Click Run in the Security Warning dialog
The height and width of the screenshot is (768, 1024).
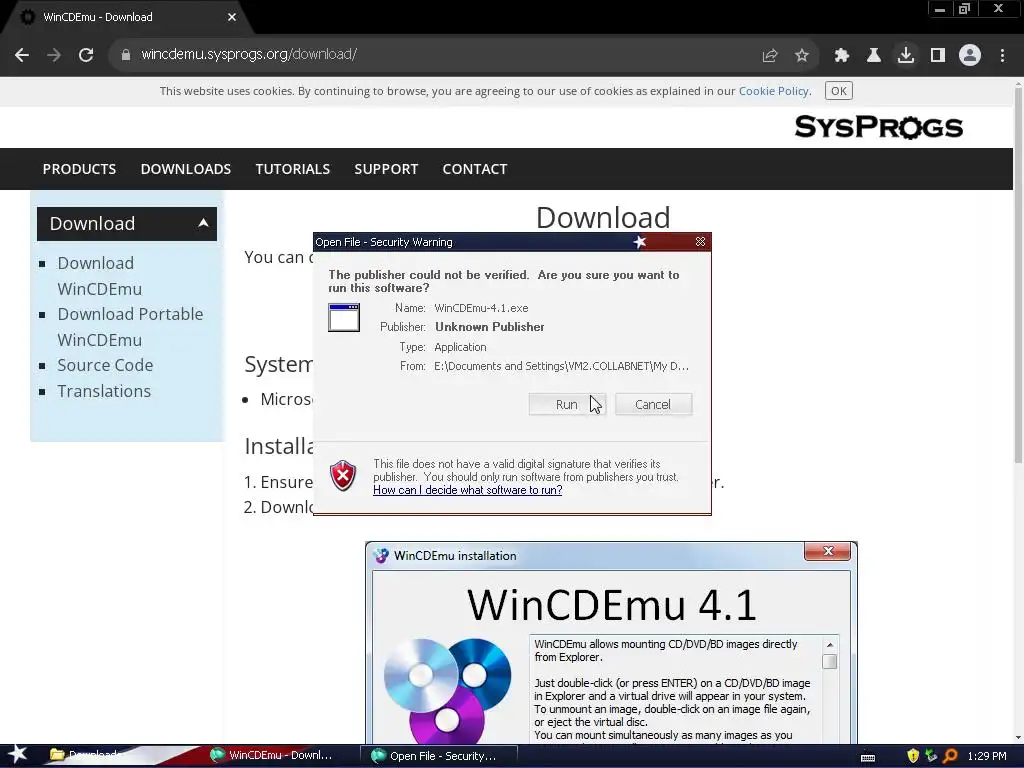567,404
